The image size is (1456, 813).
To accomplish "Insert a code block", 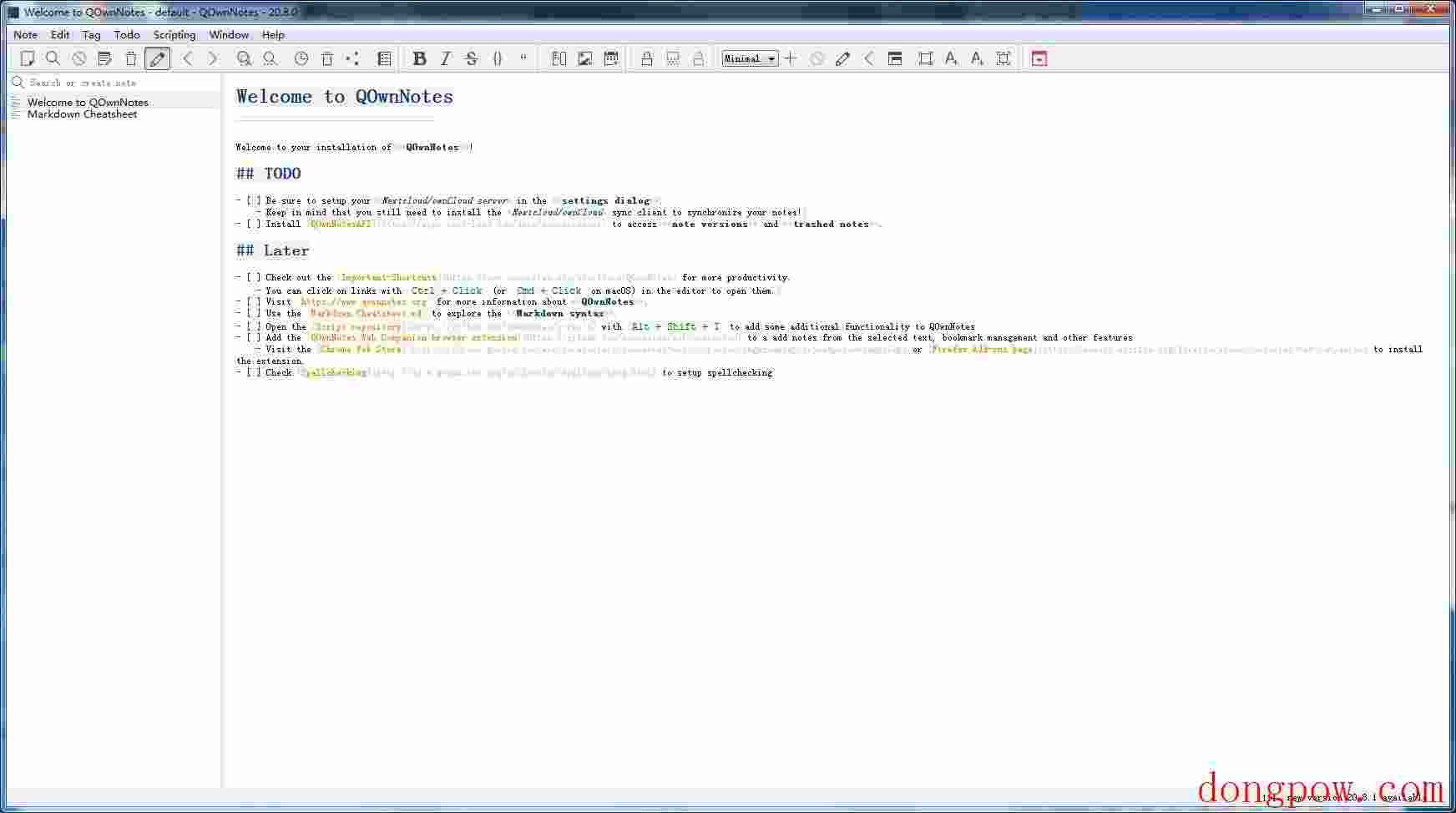I will tap(498, 58).
